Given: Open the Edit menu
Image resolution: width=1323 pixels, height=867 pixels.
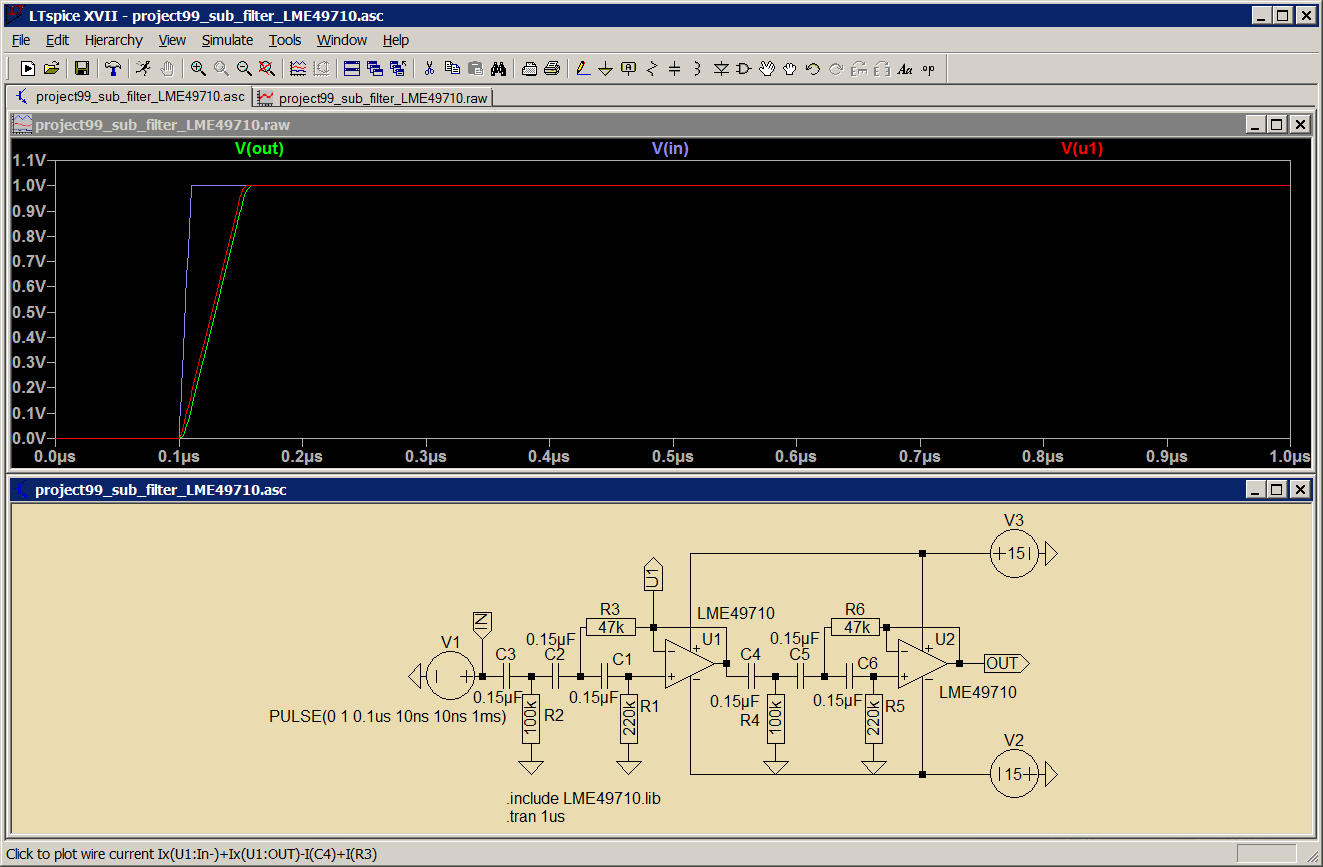Looking at the screenshot, I should [x=57, y=40].
